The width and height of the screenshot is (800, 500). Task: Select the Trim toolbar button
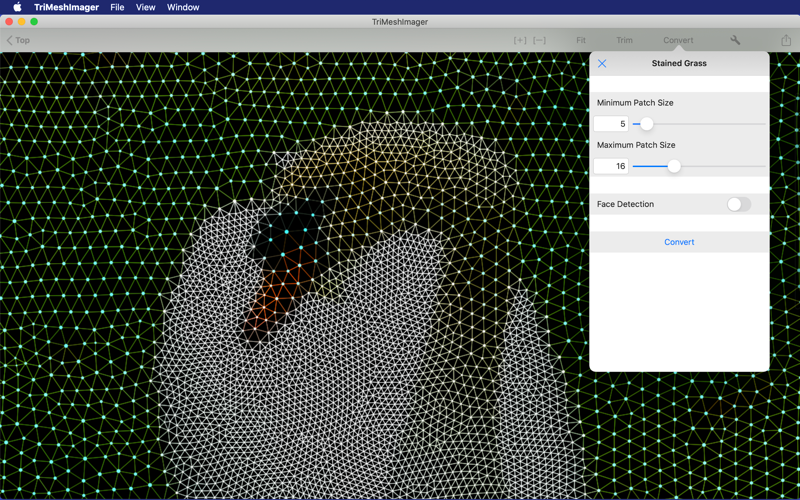pyautogui.click(x=624, y=40)
